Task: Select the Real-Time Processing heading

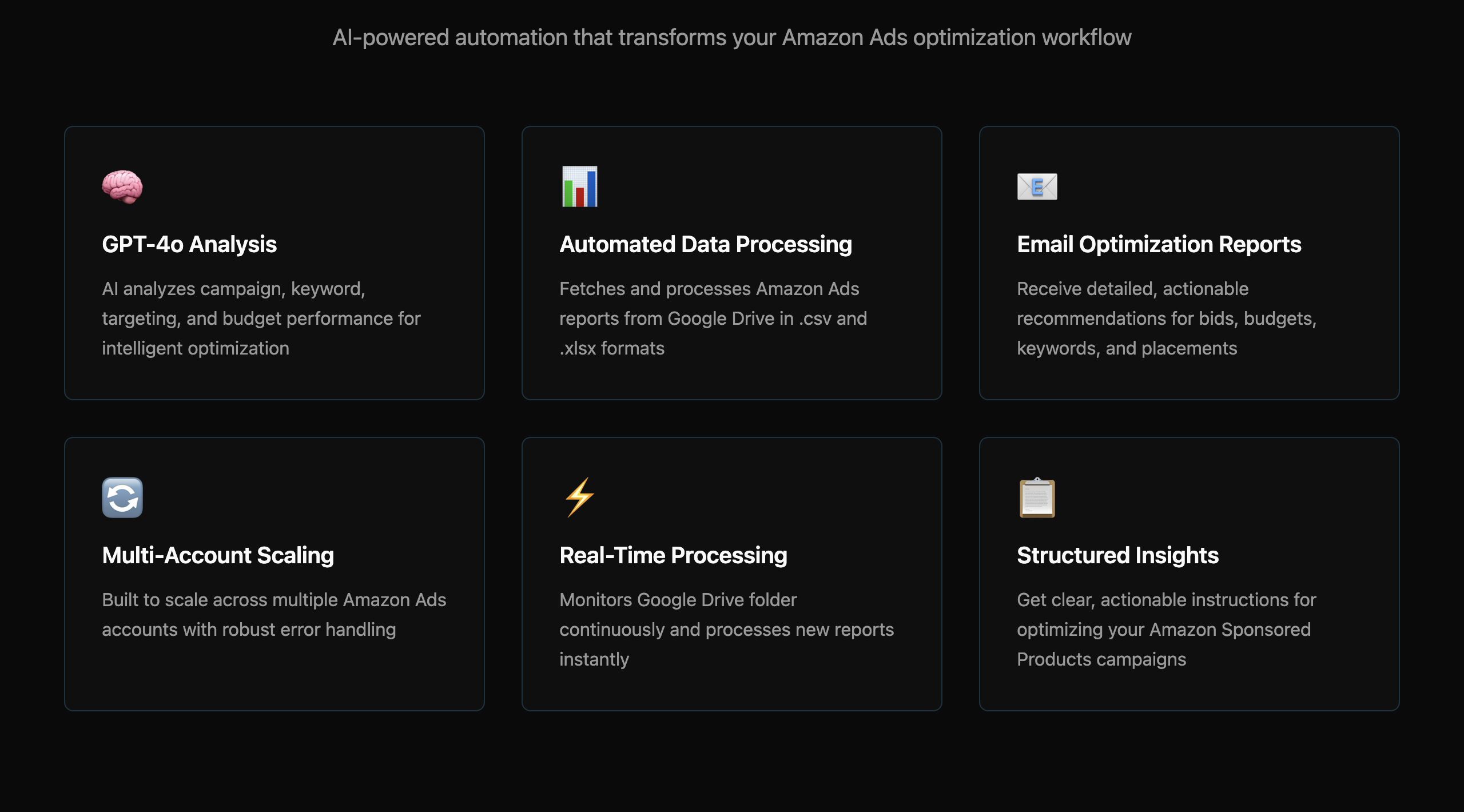Action: [673, 555]
